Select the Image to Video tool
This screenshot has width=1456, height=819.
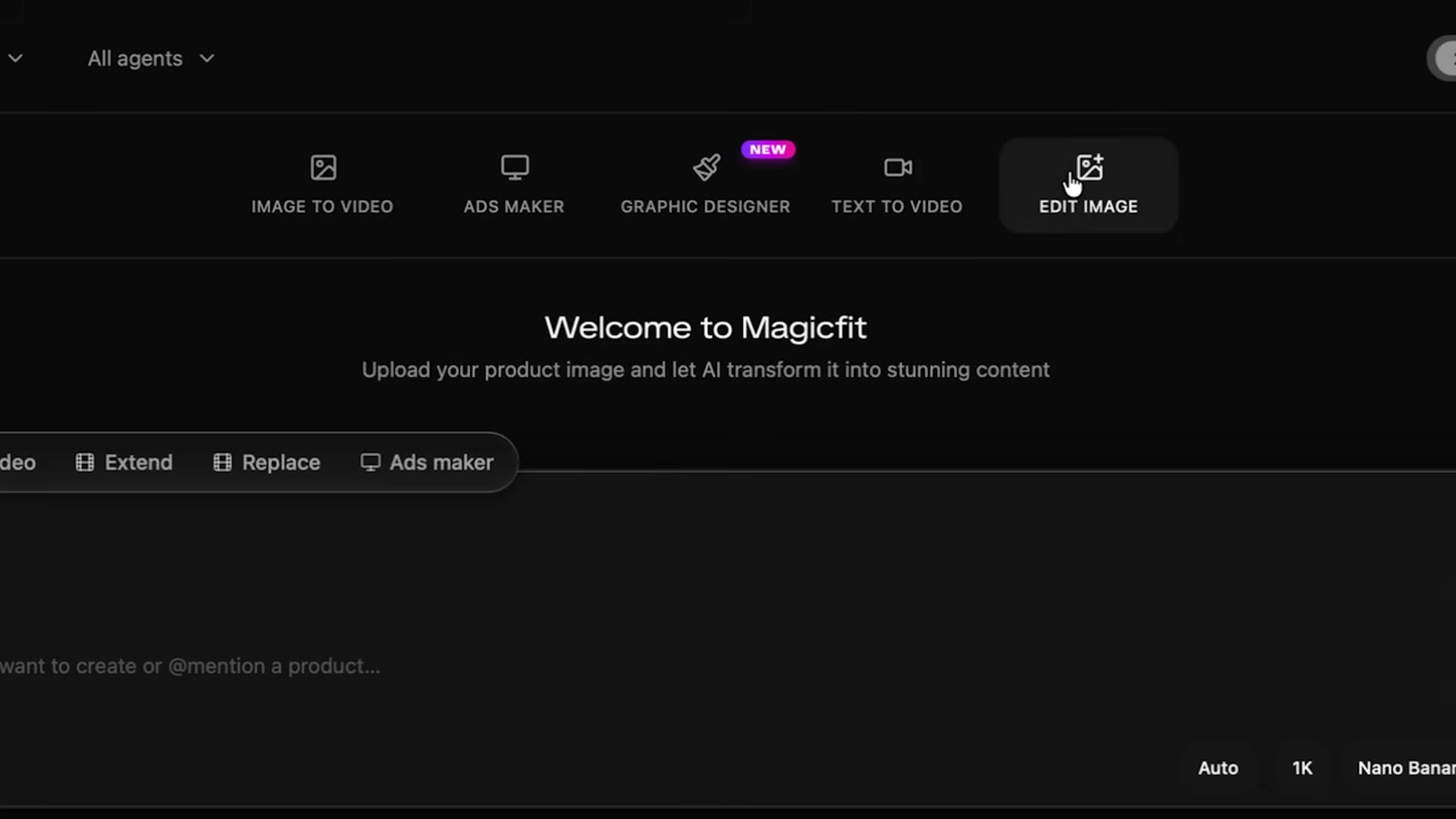coord(323,183)
